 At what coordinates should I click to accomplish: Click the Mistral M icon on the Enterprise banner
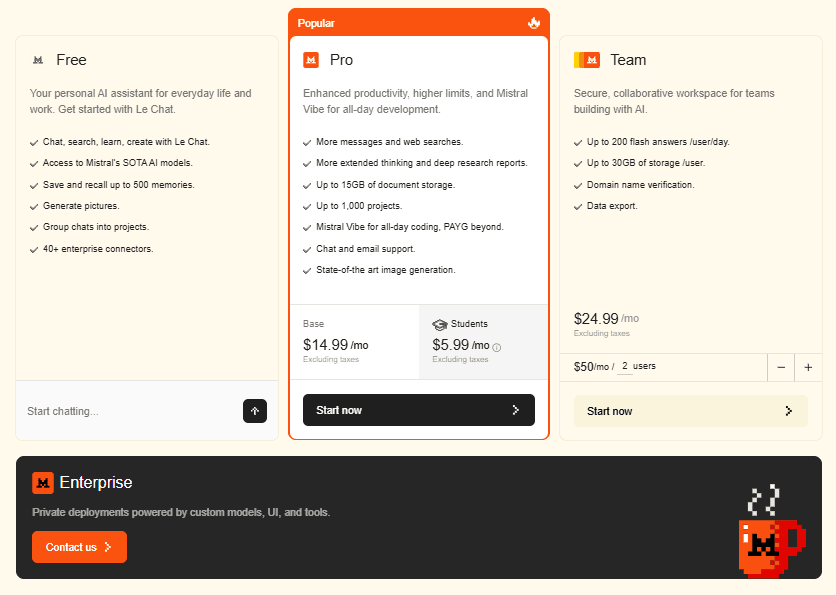click(41, 482)
